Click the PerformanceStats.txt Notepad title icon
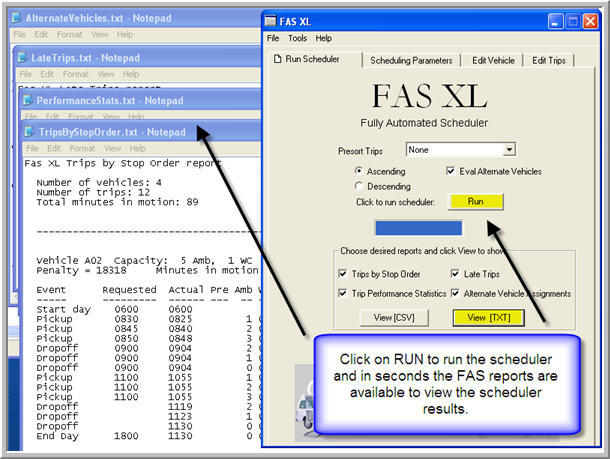 point(28,100)
